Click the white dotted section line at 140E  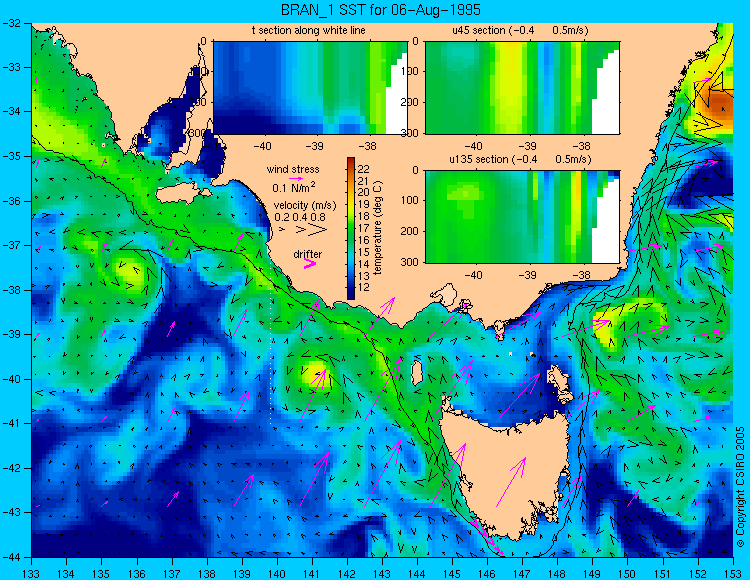(272, 344)
